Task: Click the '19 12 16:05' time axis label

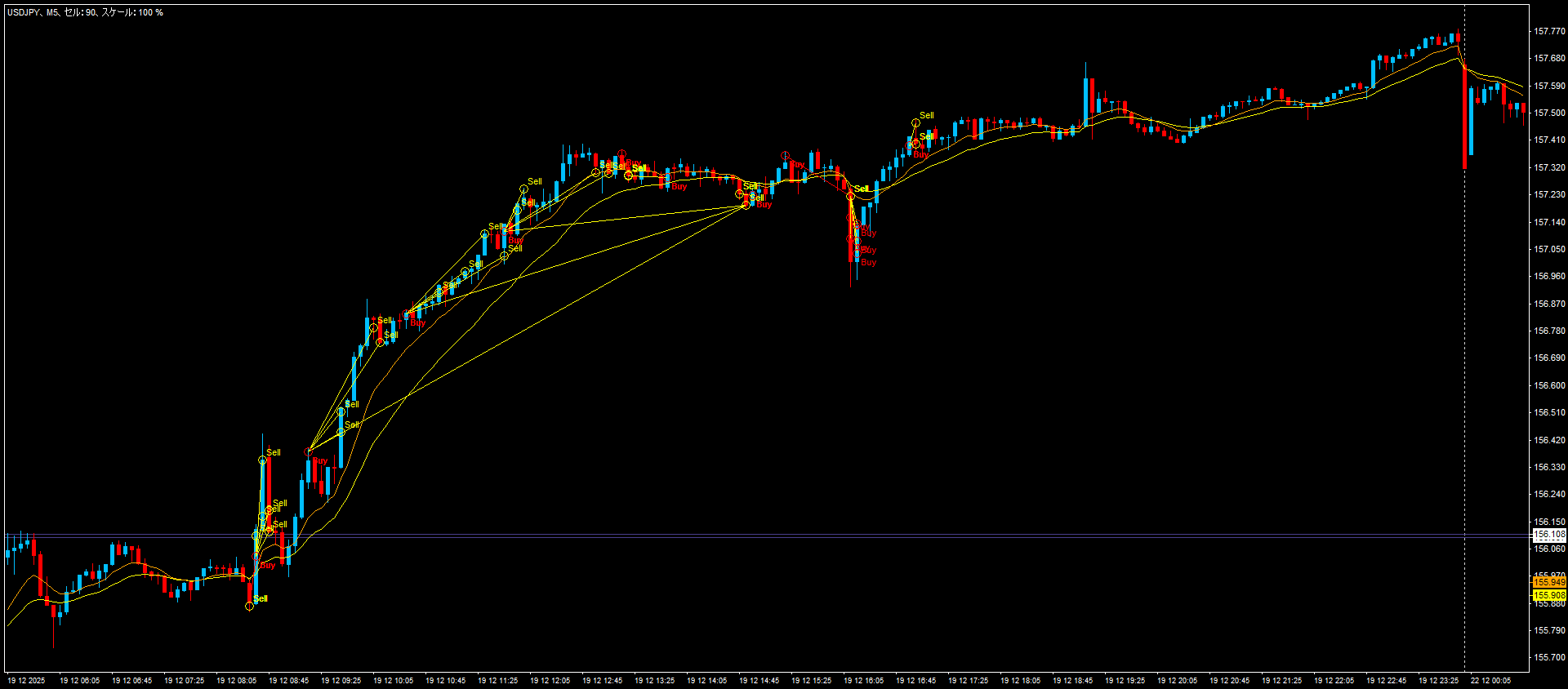Action: (x=863, y=680)
